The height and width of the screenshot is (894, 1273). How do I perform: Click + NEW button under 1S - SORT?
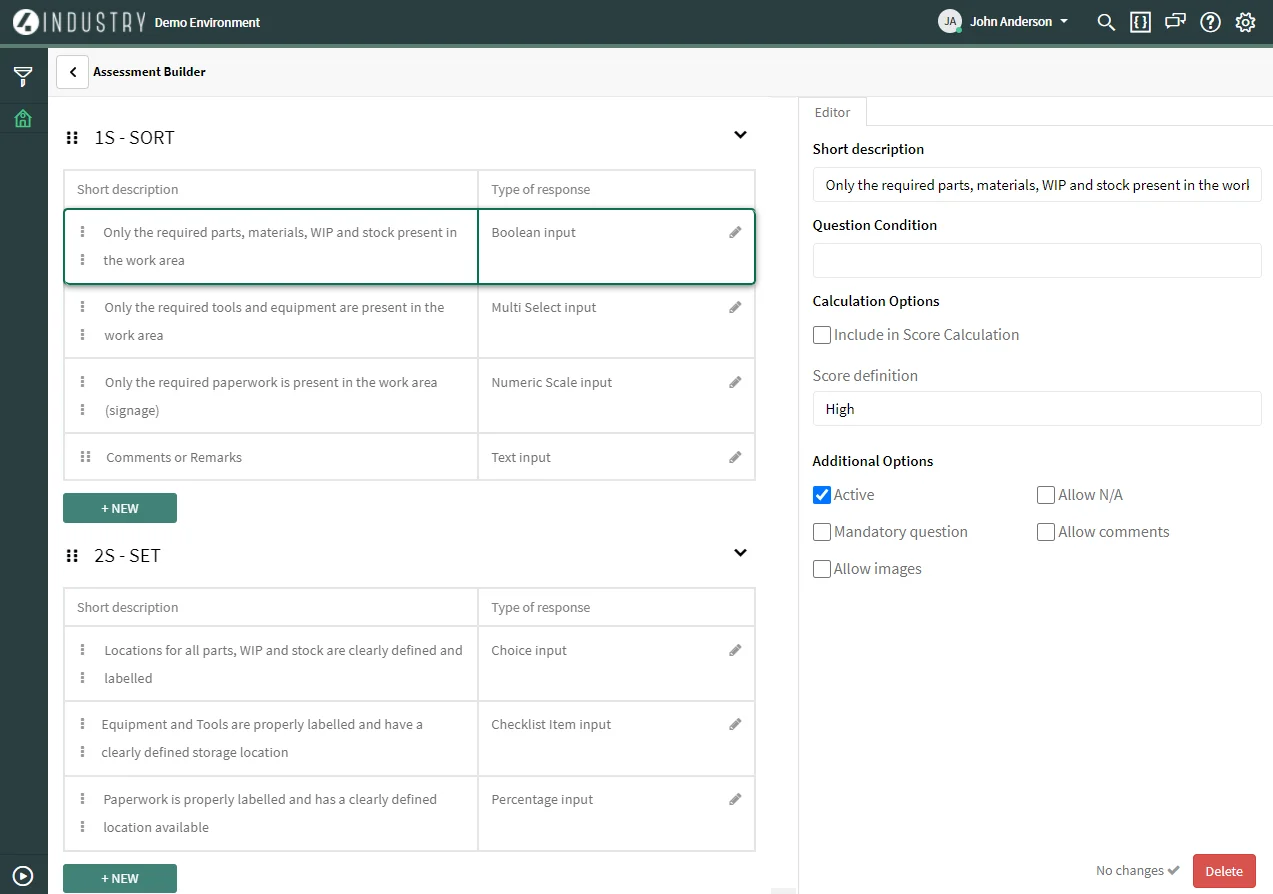tap(120, 508)
